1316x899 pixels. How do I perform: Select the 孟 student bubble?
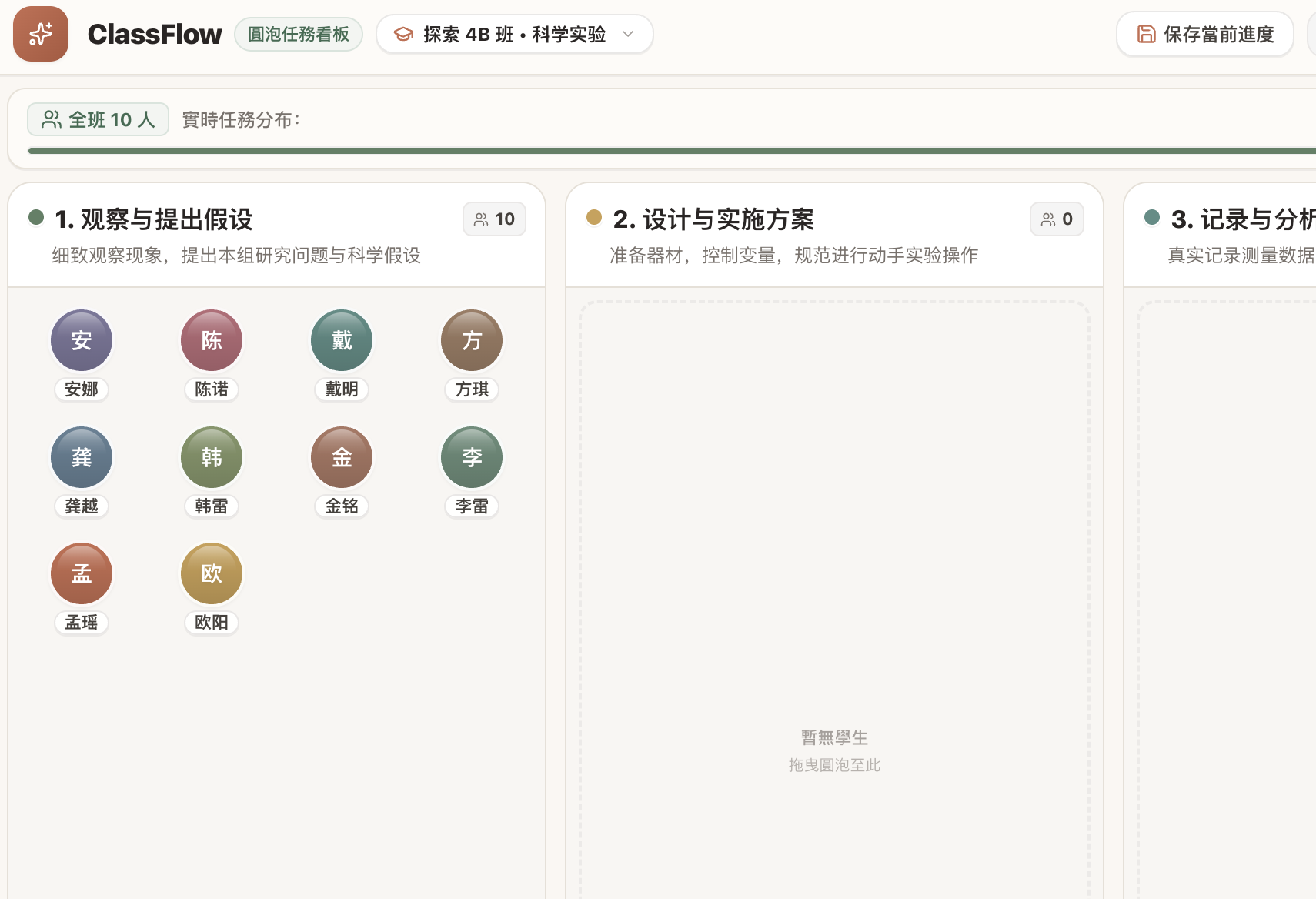pyautogui.click(x=82, y=573)
